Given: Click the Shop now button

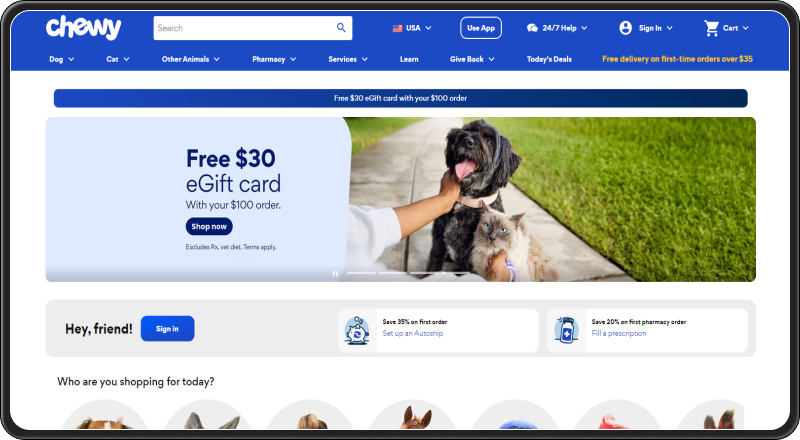Looking at the screenshot, I should point(209,227).
